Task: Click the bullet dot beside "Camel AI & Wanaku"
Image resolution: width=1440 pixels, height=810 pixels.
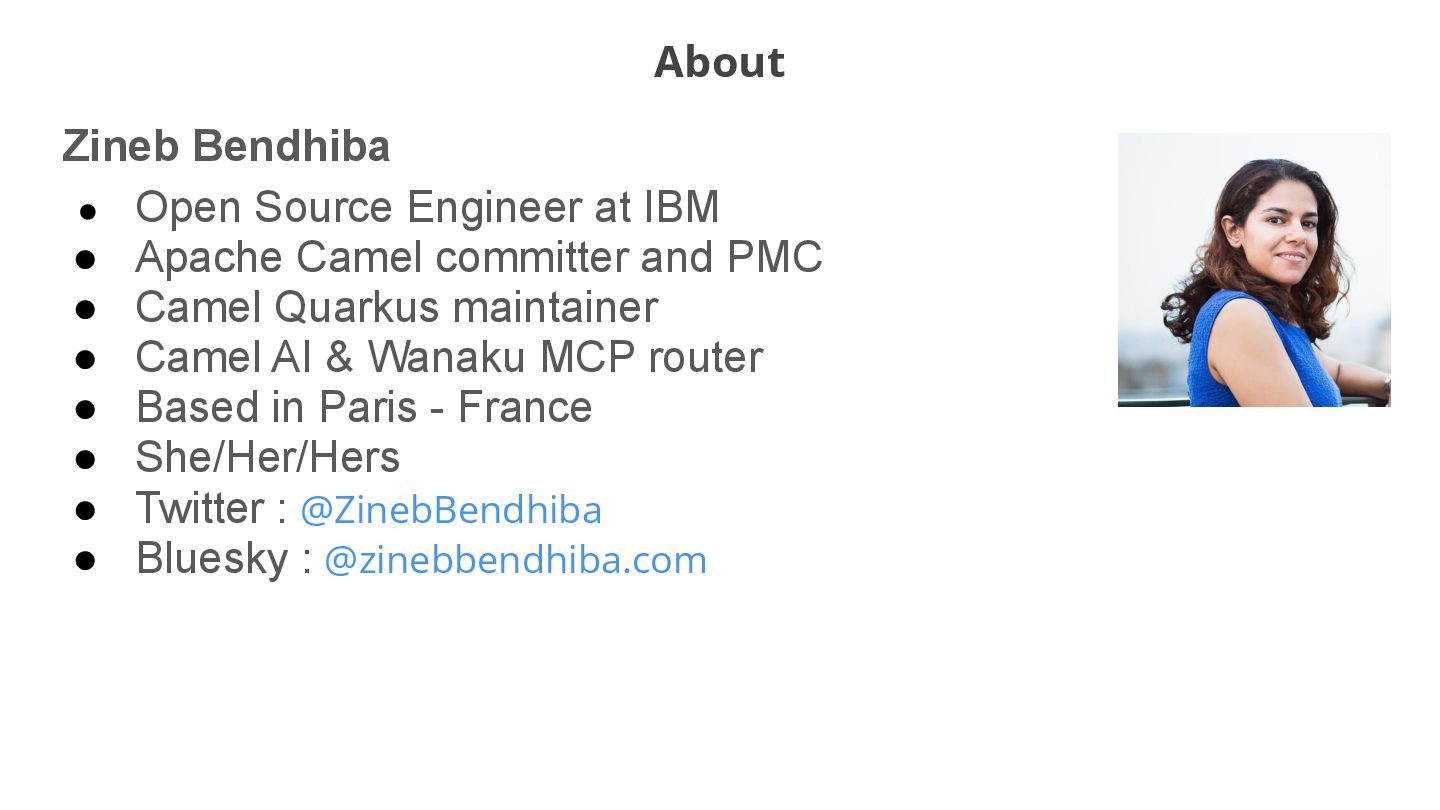Action: [85, 359]
